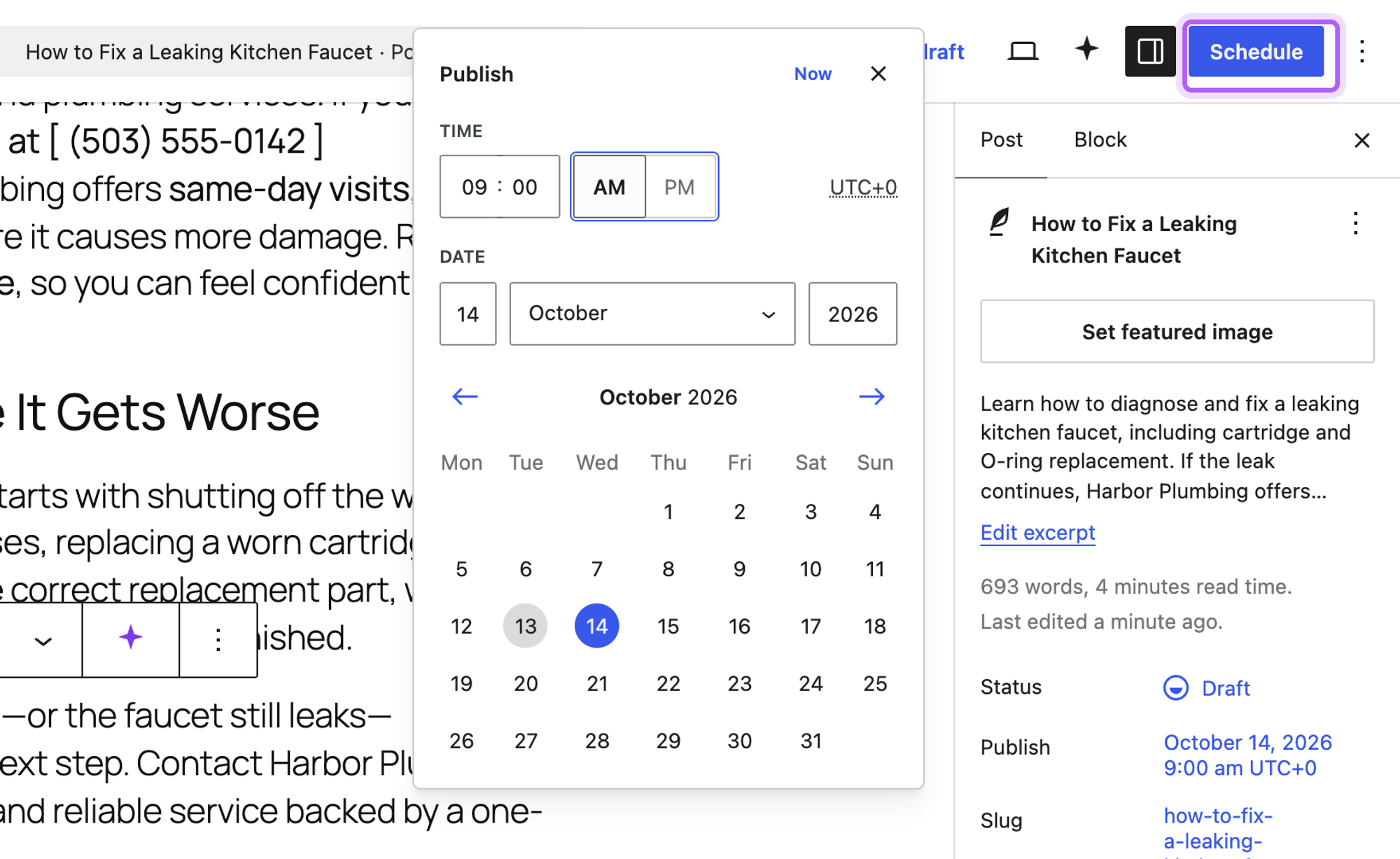The height and width of the screenshot is (859, 1400).
Task: Click the Draft status circle icon
Action: click(x=1176, y=688)
